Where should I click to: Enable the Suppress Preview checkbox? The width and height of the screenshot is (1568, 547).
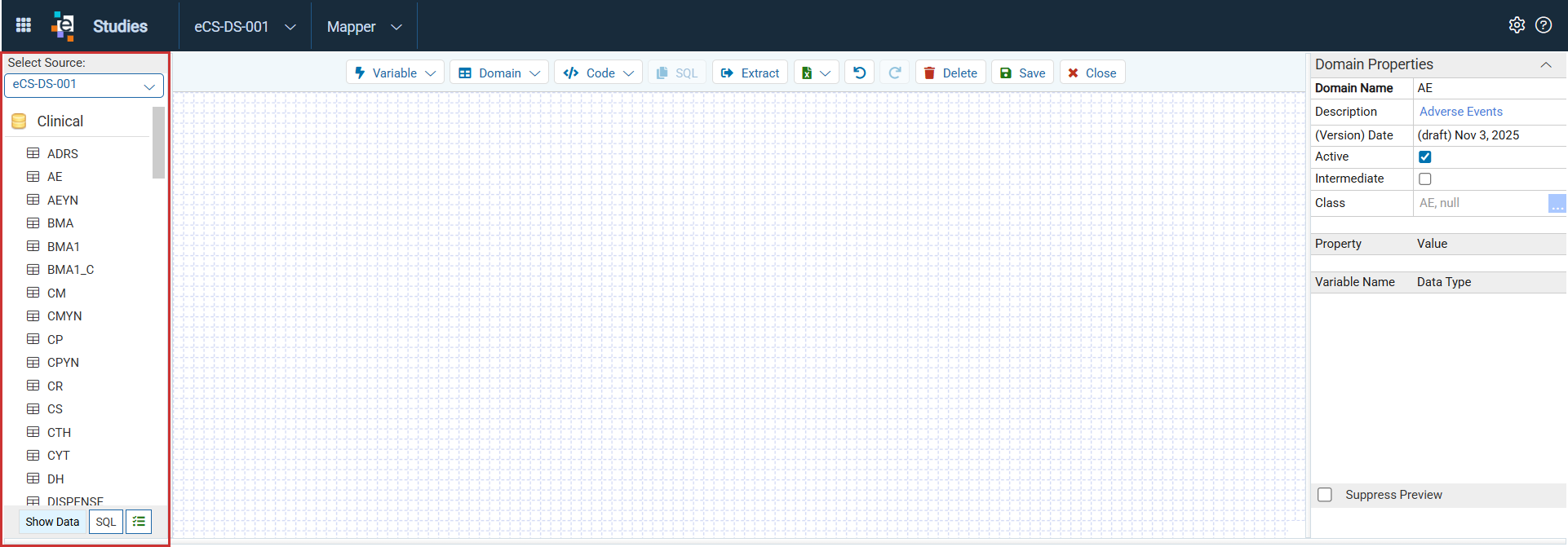click(x=1325, y=495)
